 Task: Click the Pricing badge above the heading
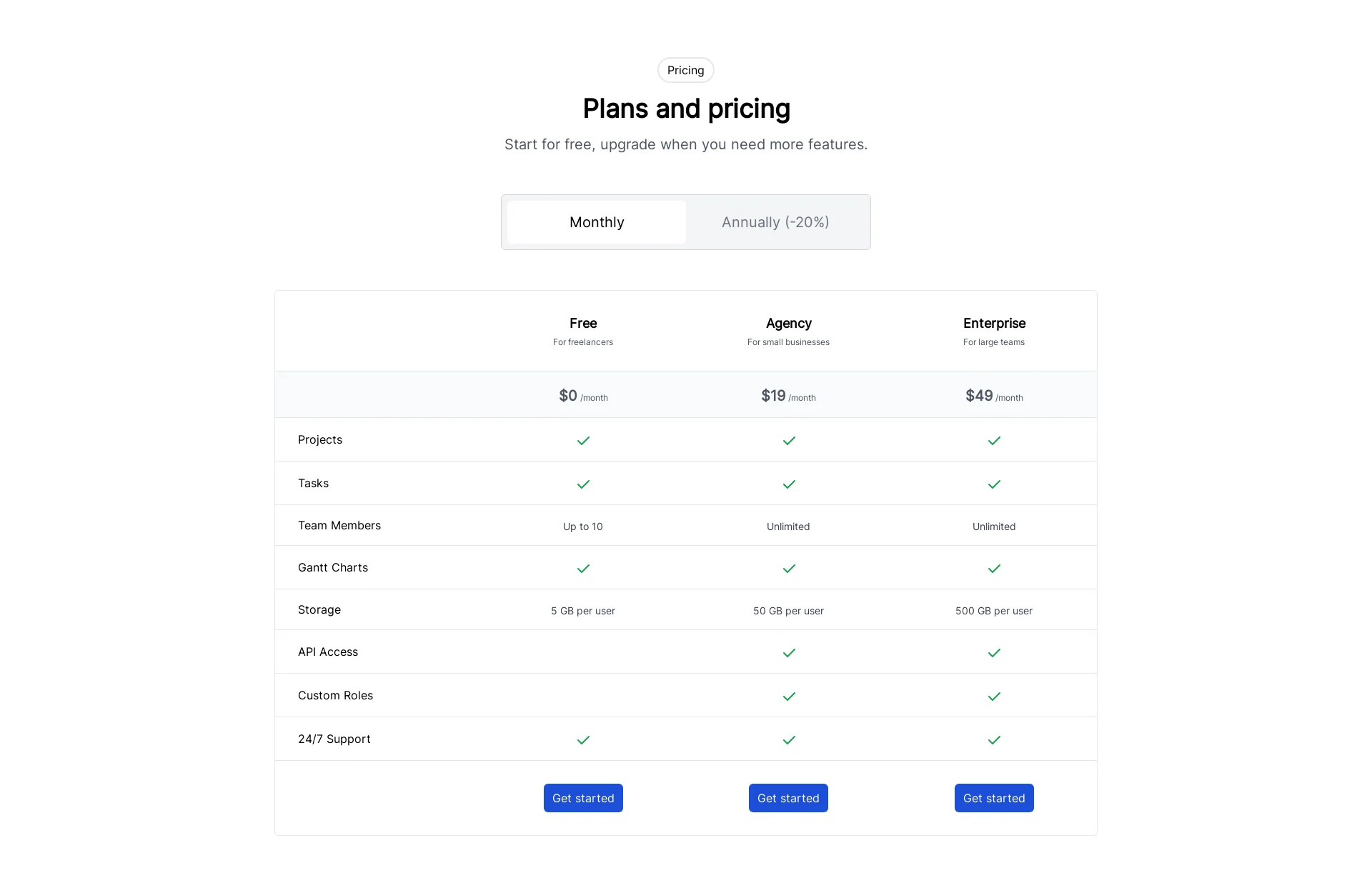pyautogui.click(x=685, y=70)
